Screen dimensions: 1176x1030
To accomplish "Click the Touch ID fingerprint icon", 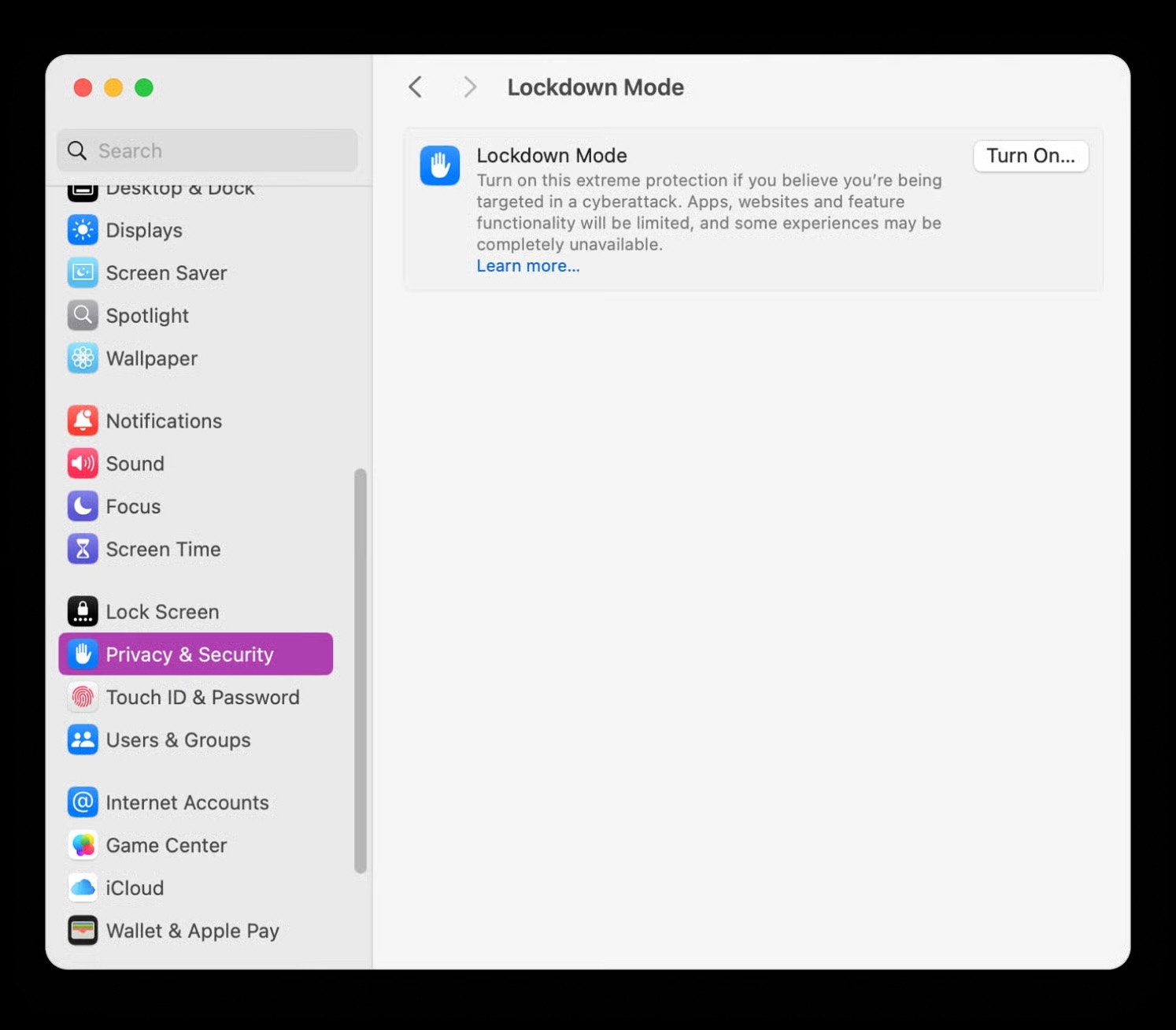I will (83, 697).
